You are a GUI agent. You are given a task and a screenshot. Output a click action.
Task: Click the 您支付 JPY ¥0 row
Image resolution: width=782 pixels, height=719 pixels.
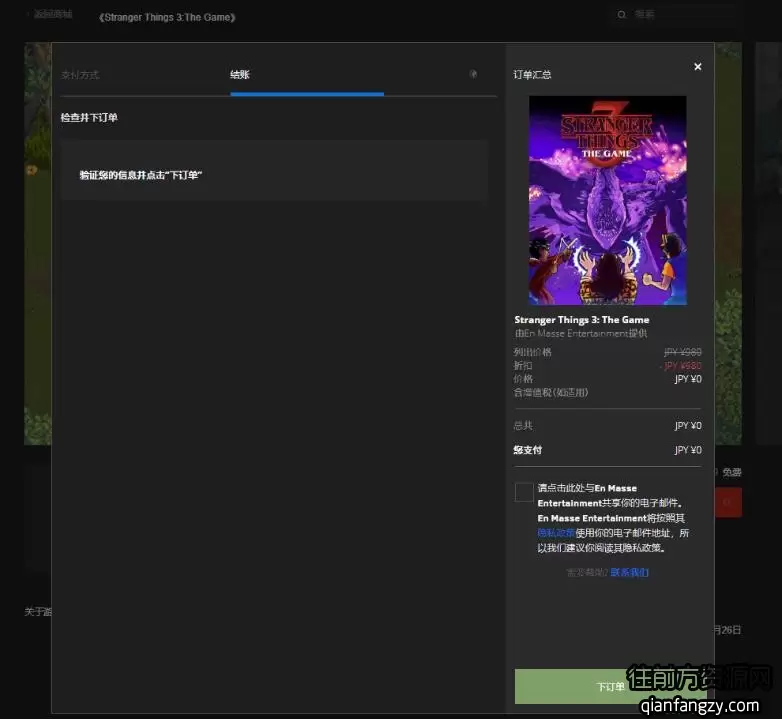[607, 450]
